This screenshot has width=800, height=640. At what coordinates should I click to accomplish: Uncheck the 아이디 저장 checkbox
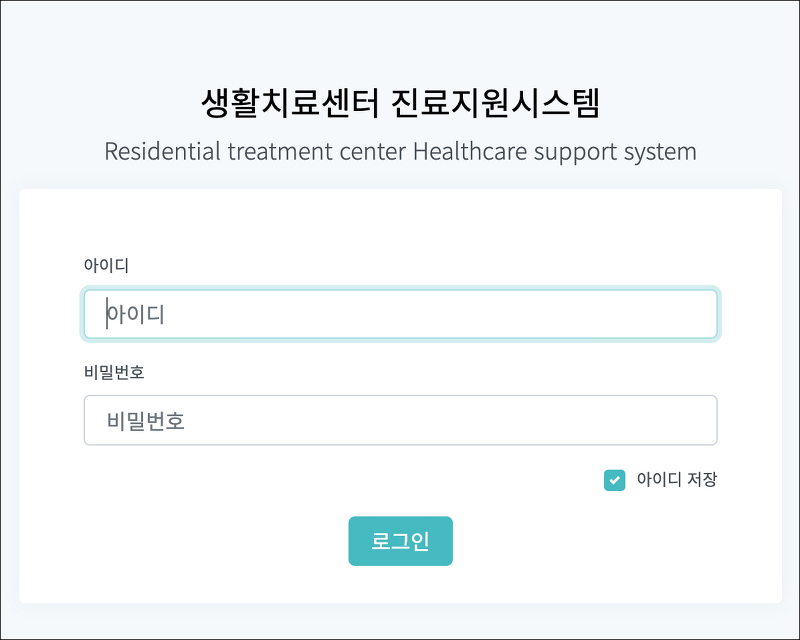pos(614,480)
